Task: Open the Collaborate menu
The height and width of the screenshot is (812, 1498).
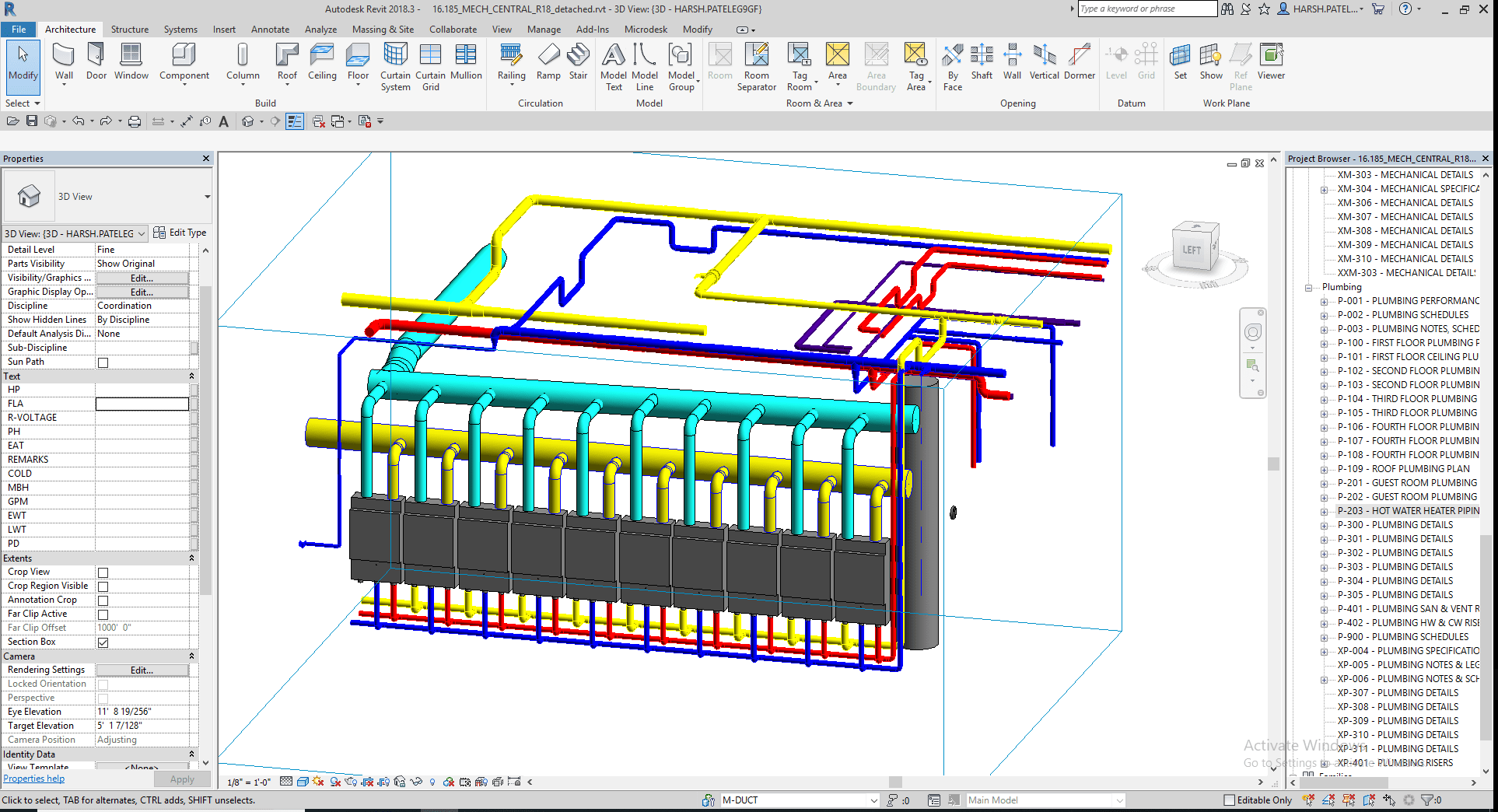Action: (453, 29)
